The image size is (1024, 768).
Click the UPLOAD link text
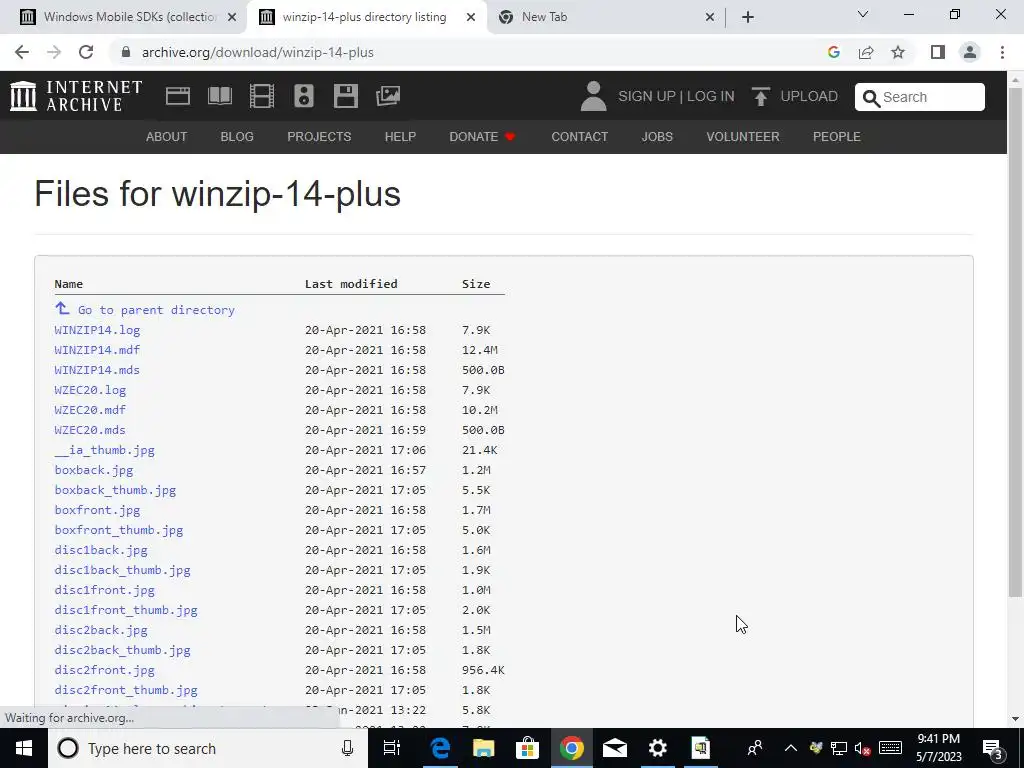(808, 96)
